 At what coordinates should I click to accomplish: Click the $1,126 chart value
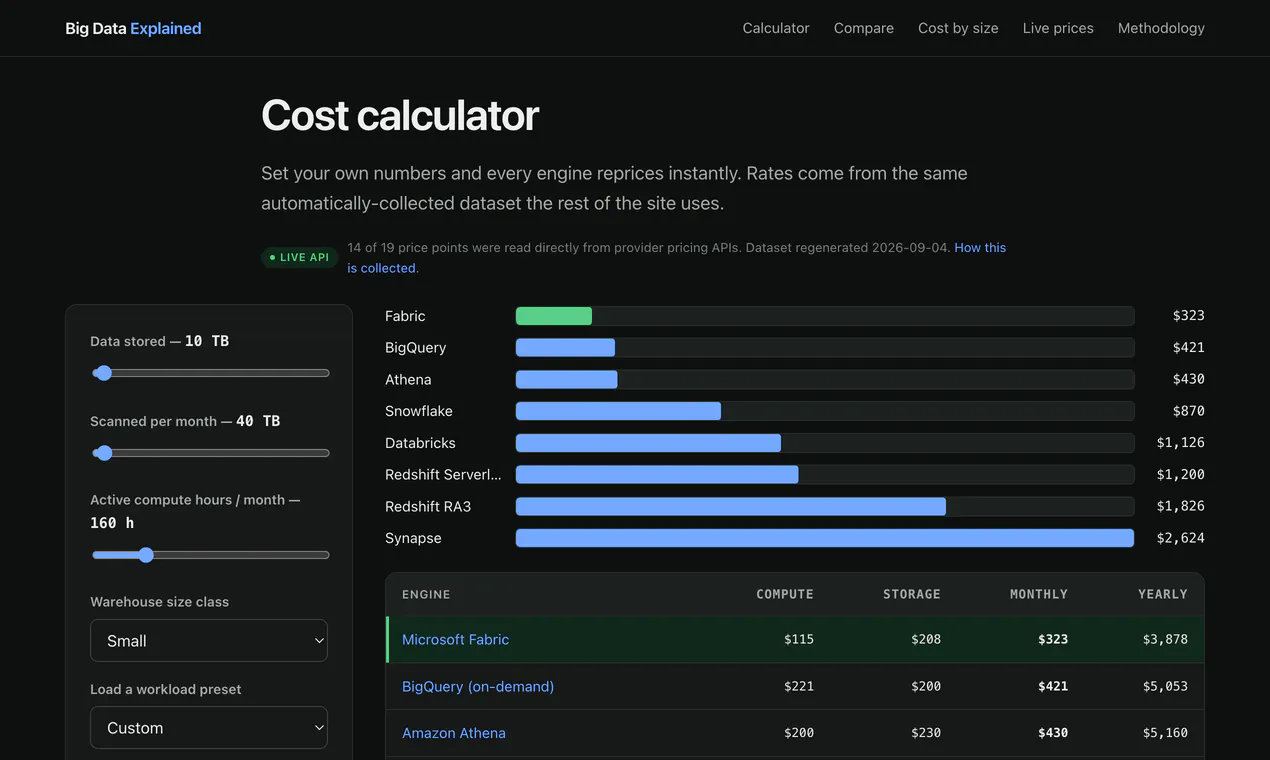pyautogui.click(x=1181, y=443)
